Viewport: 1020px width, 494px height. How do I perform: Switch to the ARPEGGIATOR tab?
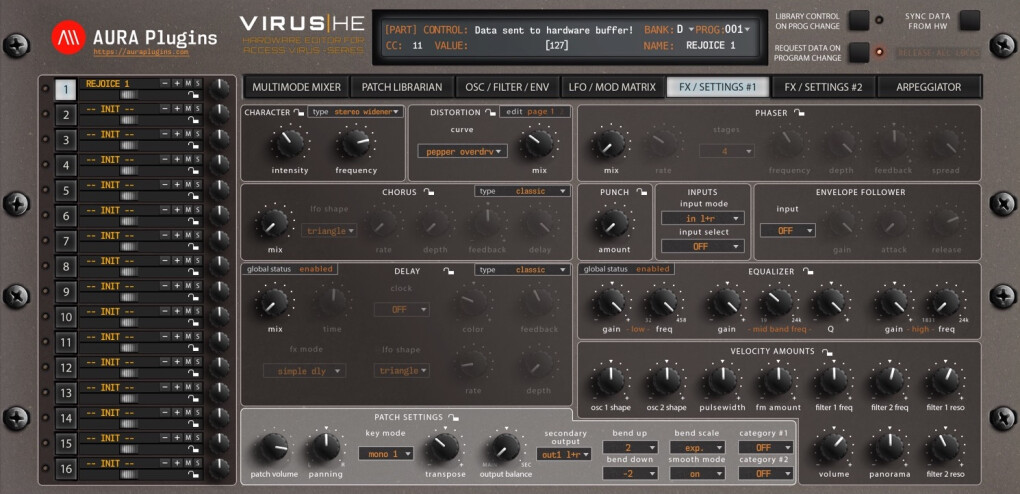coord(928,87)
